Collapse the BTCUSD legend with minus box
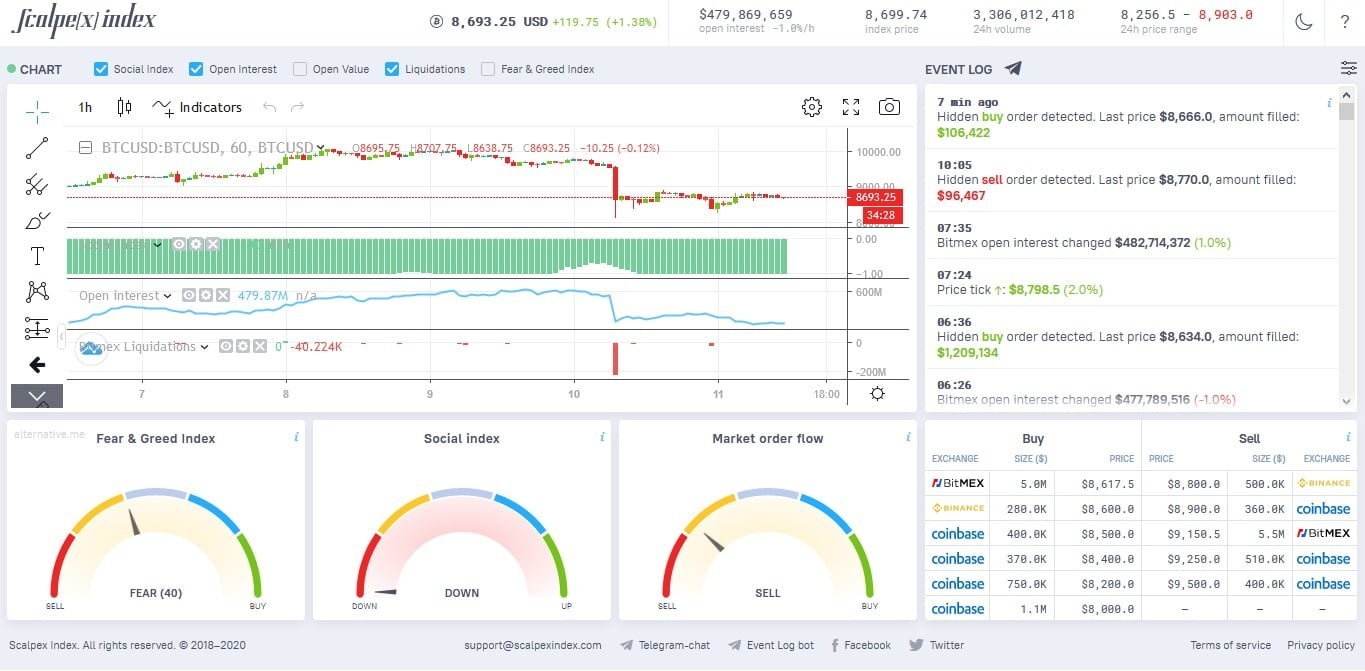The width and height of the screenshot is (1365, 671). coord(86,148)
